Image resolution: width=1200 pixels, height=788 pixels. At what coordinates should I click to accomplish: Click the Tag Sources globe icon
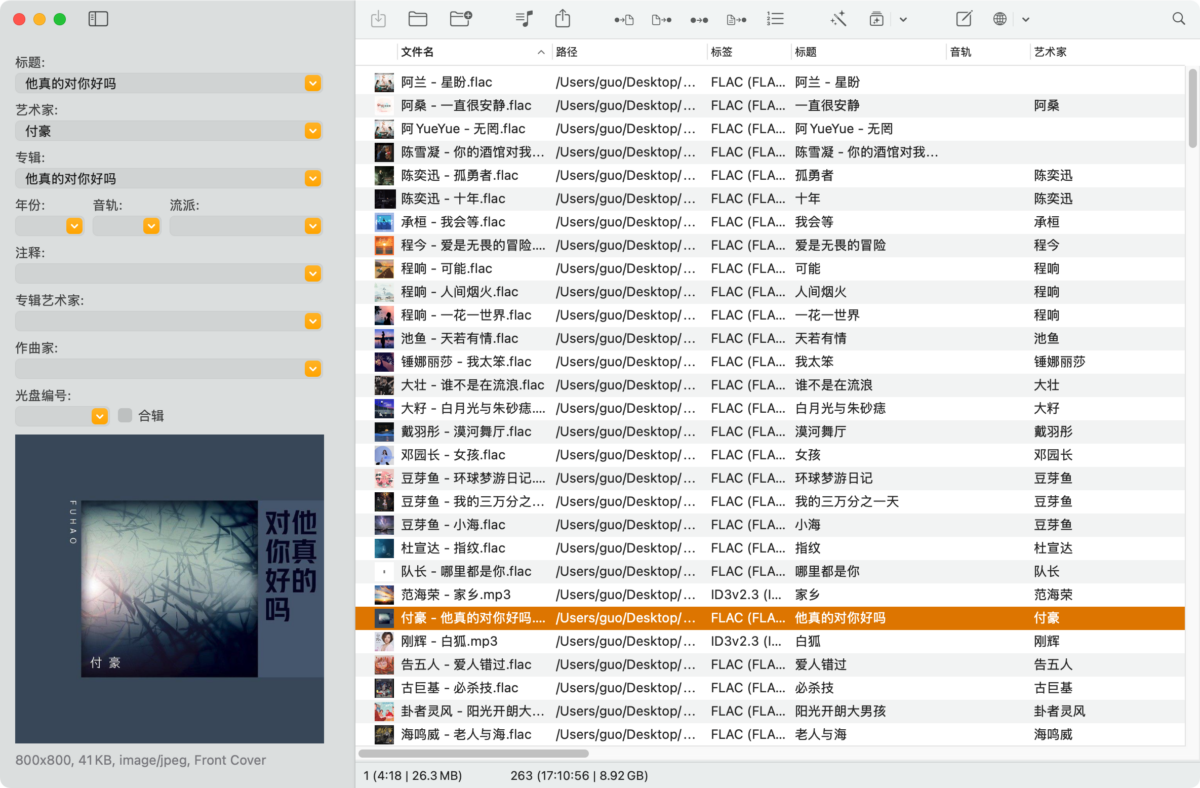coord(1000,19)
